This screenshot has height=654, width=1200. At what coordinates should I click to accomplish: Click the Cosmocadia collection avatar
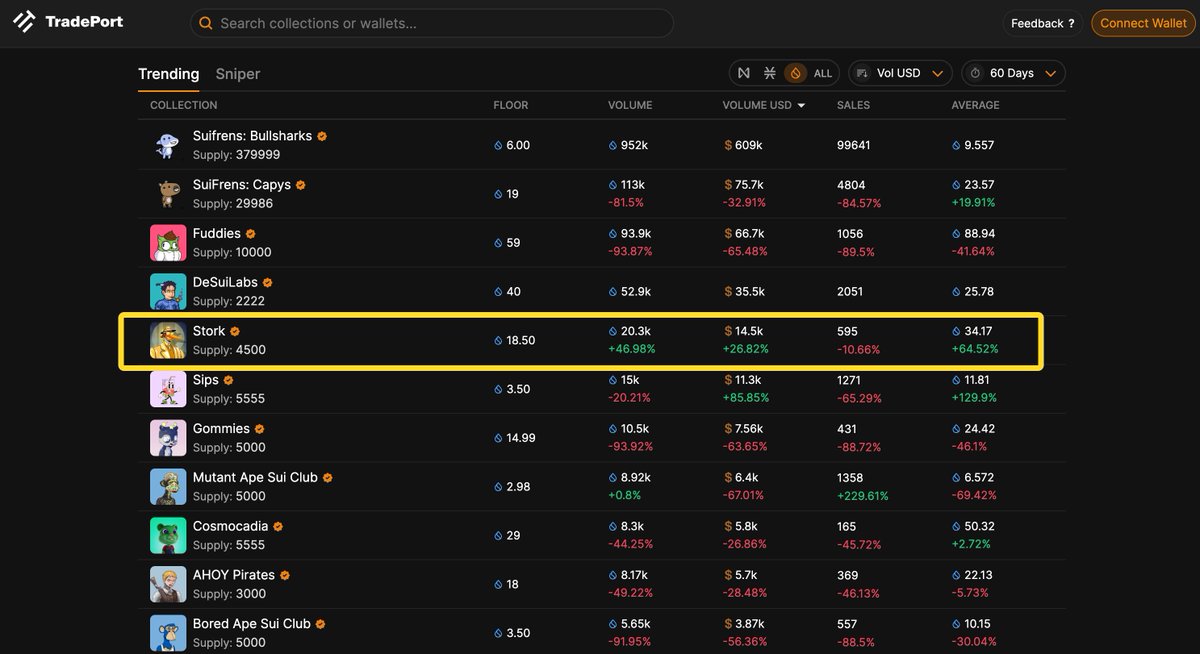[x=168, y=536]
